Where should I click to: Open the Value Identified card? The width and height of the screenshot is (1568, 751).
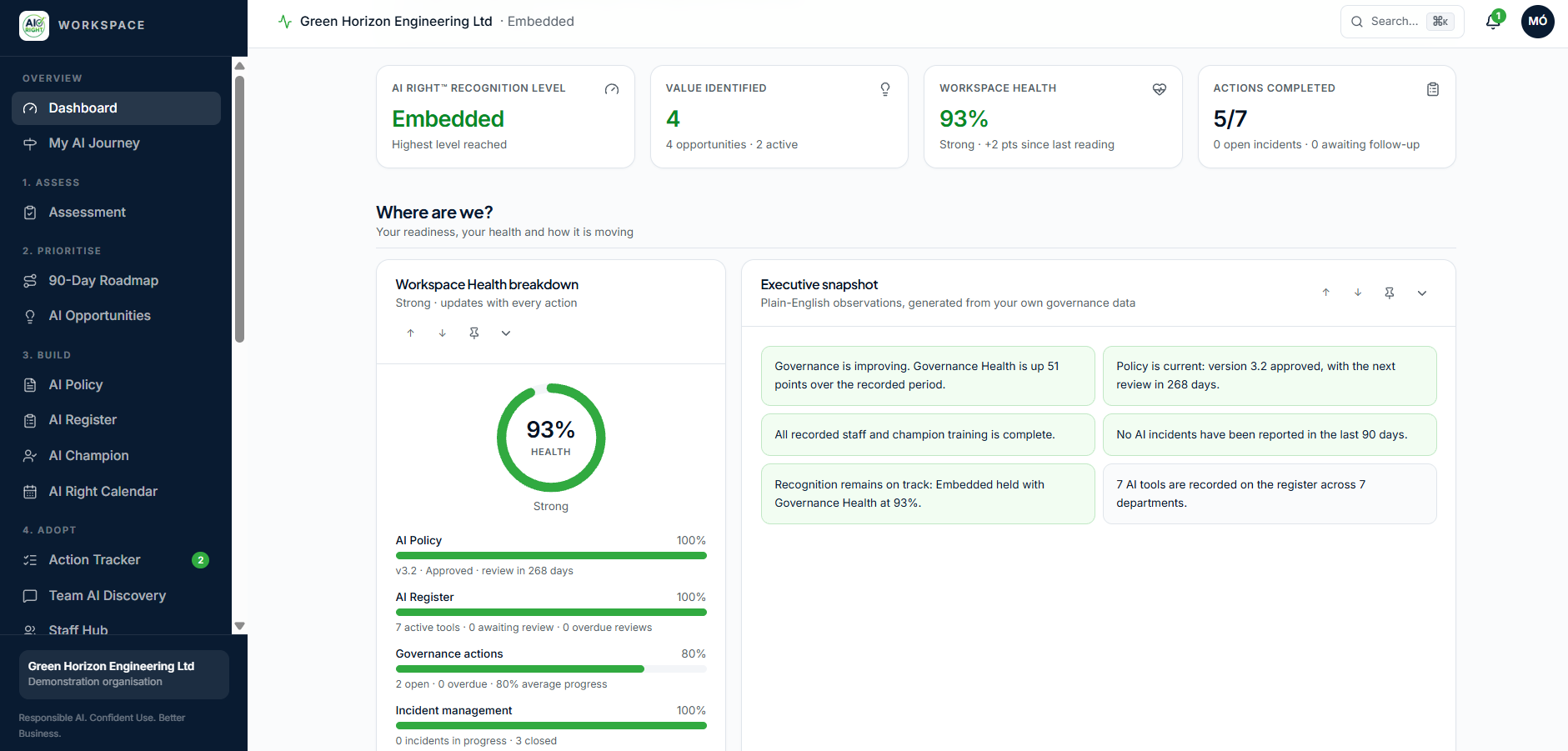pos(779,117)
